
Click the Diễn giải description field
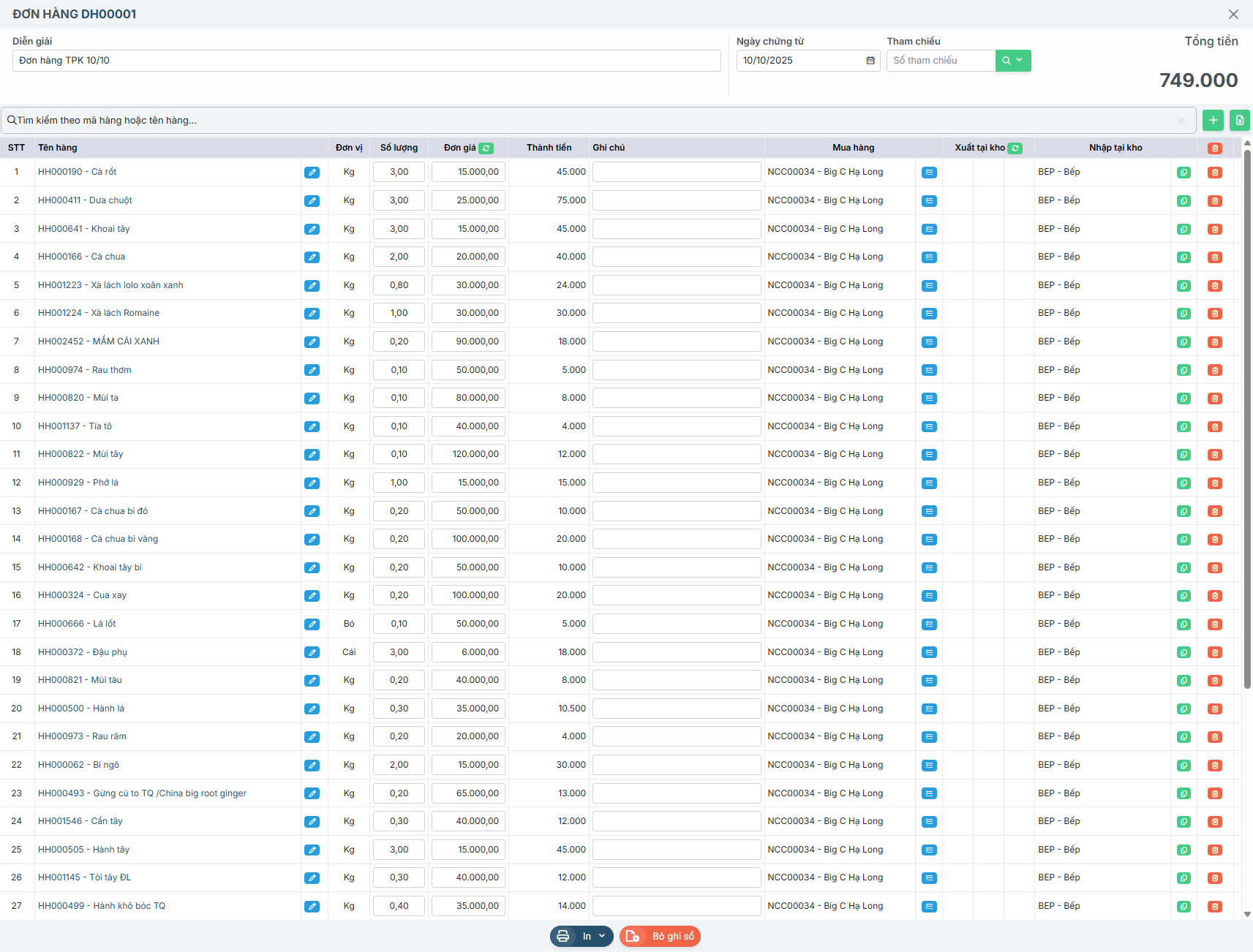click(366, 61)
